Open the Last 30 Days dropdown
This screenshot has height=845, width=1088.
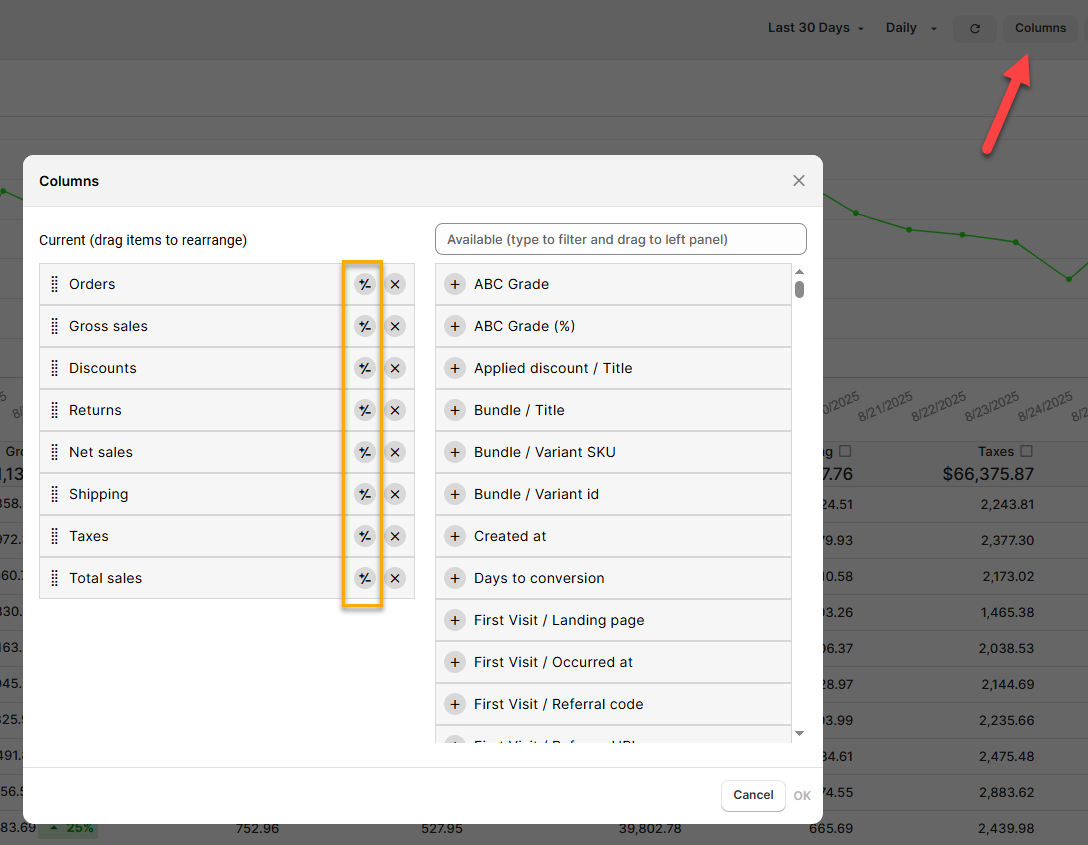(x=815, y=28)
